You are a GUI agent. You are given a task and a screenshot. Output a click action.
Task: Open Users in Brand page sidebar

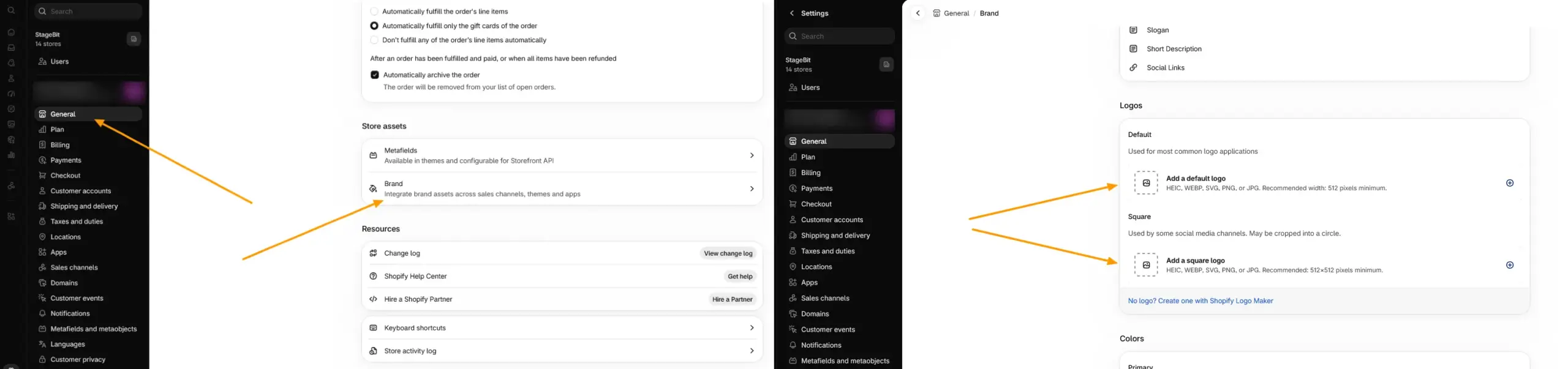point(810,88)
